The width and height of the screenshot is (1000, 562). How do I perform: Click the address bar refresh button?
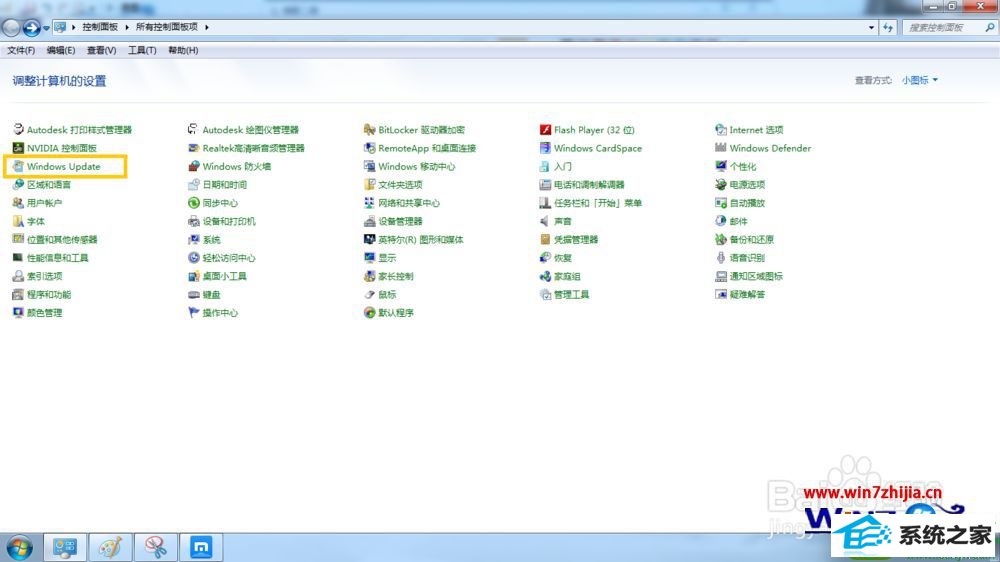888,27
